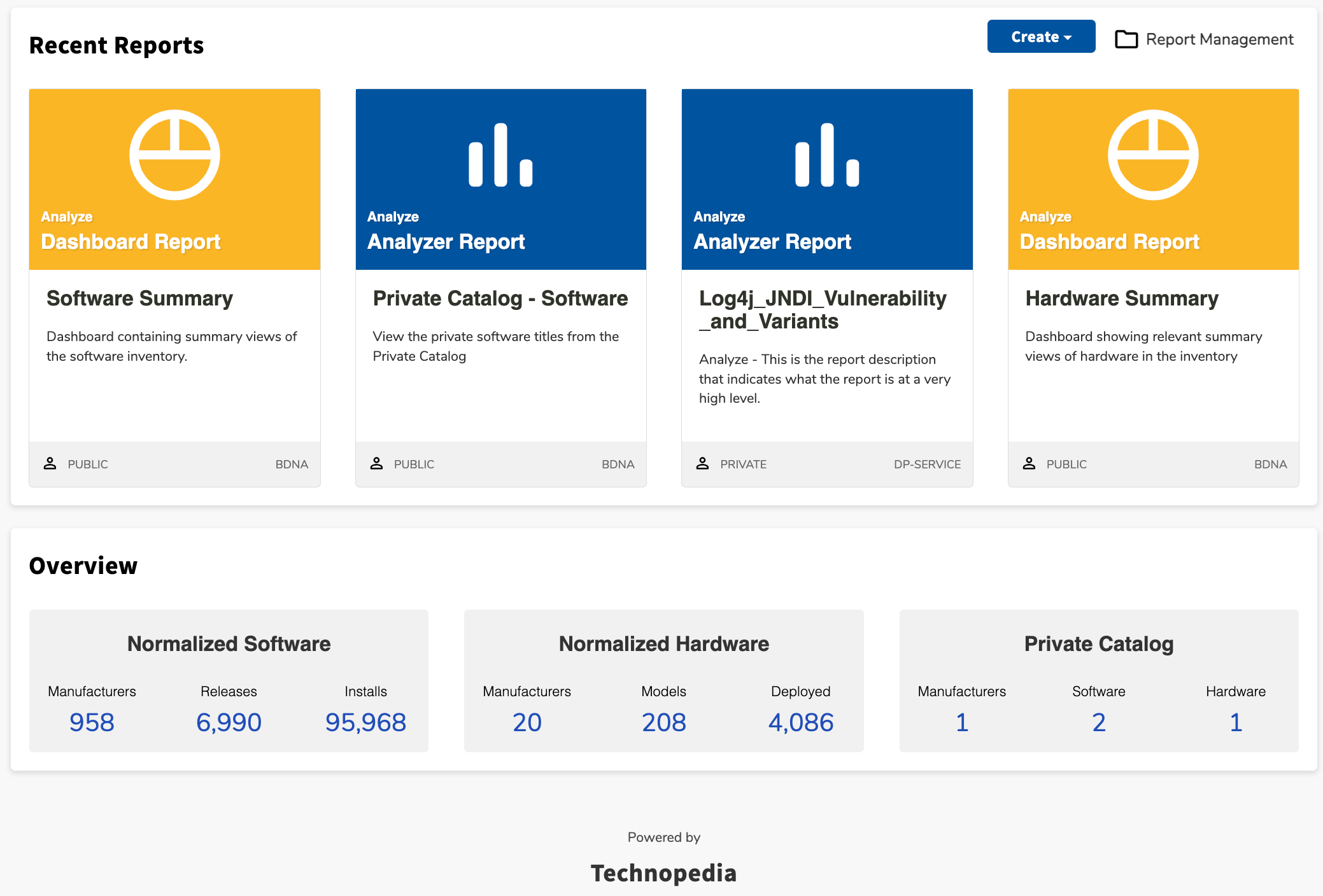
Task: Open the Hardware Summary dashboard report
Action: coord(1121,298)
